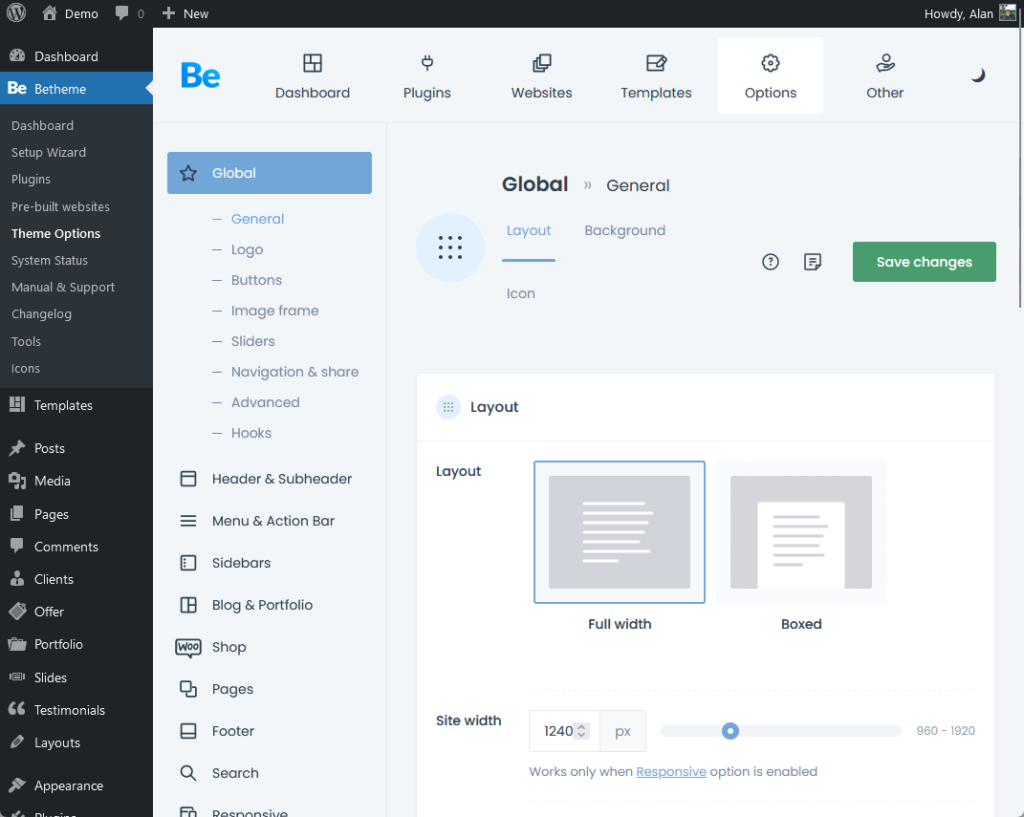Open Hooks settings under Global

251,433
